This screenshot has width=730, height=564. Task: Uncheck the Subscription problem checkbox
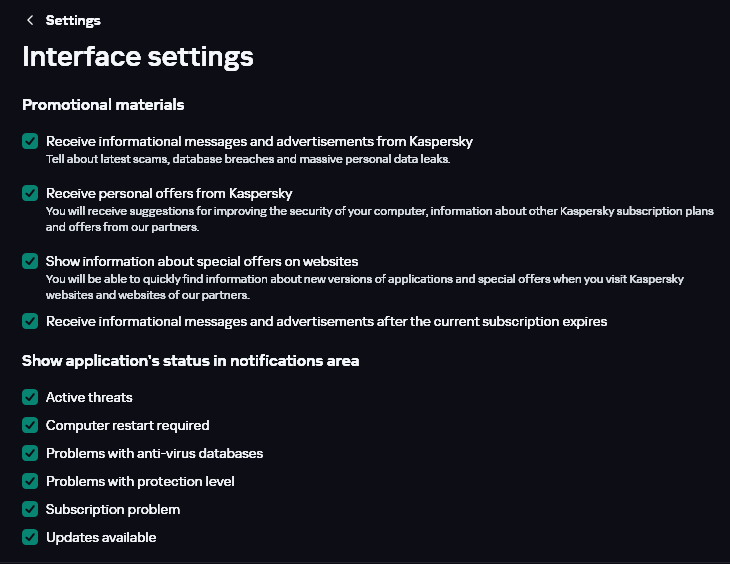tap(30, 509)
